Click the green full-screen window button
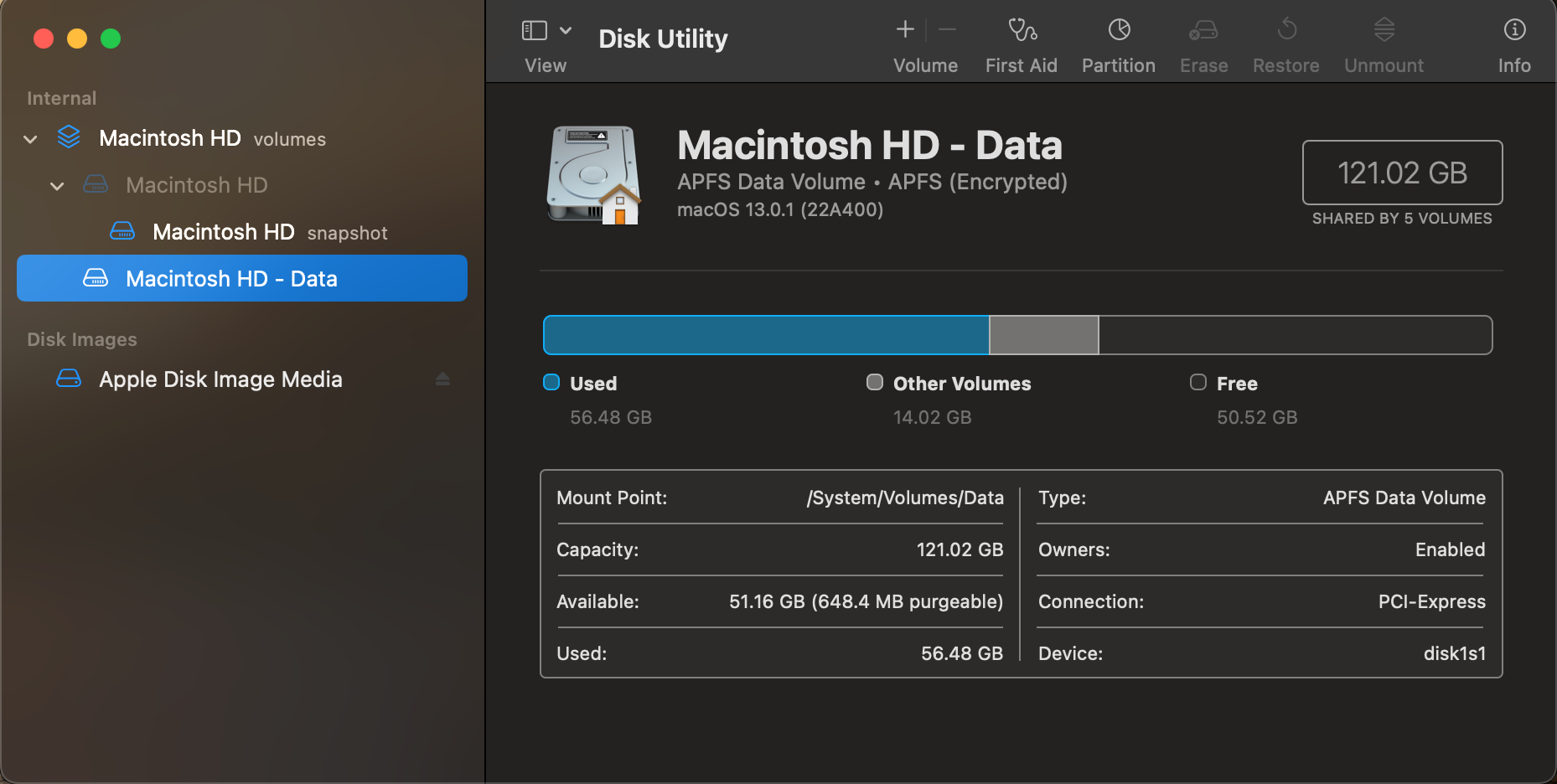The width and height of the screenshot is (1557, 784). click(x=111, y=39)
